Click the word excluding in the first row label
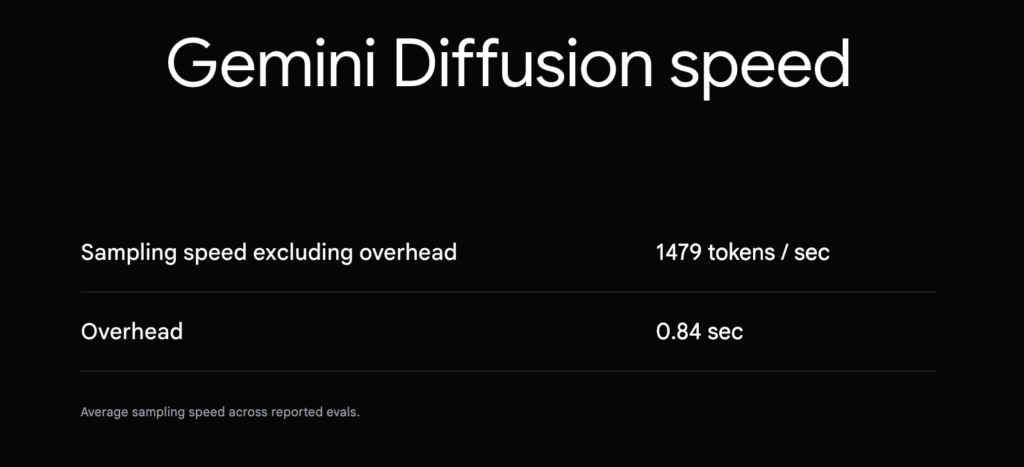 pyautogui.click(x=304, y=252)
